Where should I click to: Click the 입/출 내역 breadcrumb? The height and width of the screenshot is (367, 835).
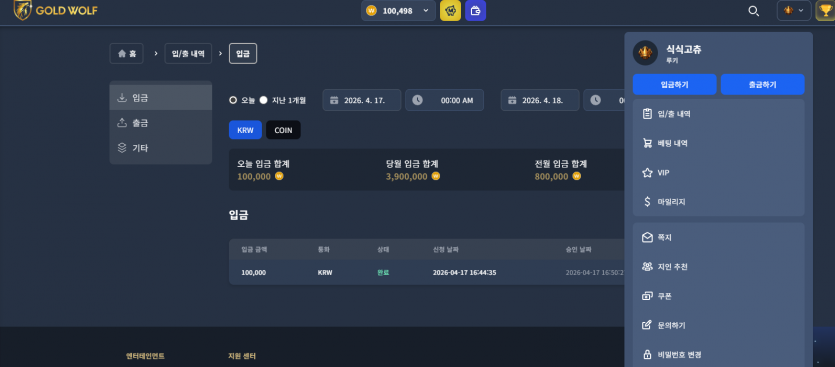click(188, 54)
